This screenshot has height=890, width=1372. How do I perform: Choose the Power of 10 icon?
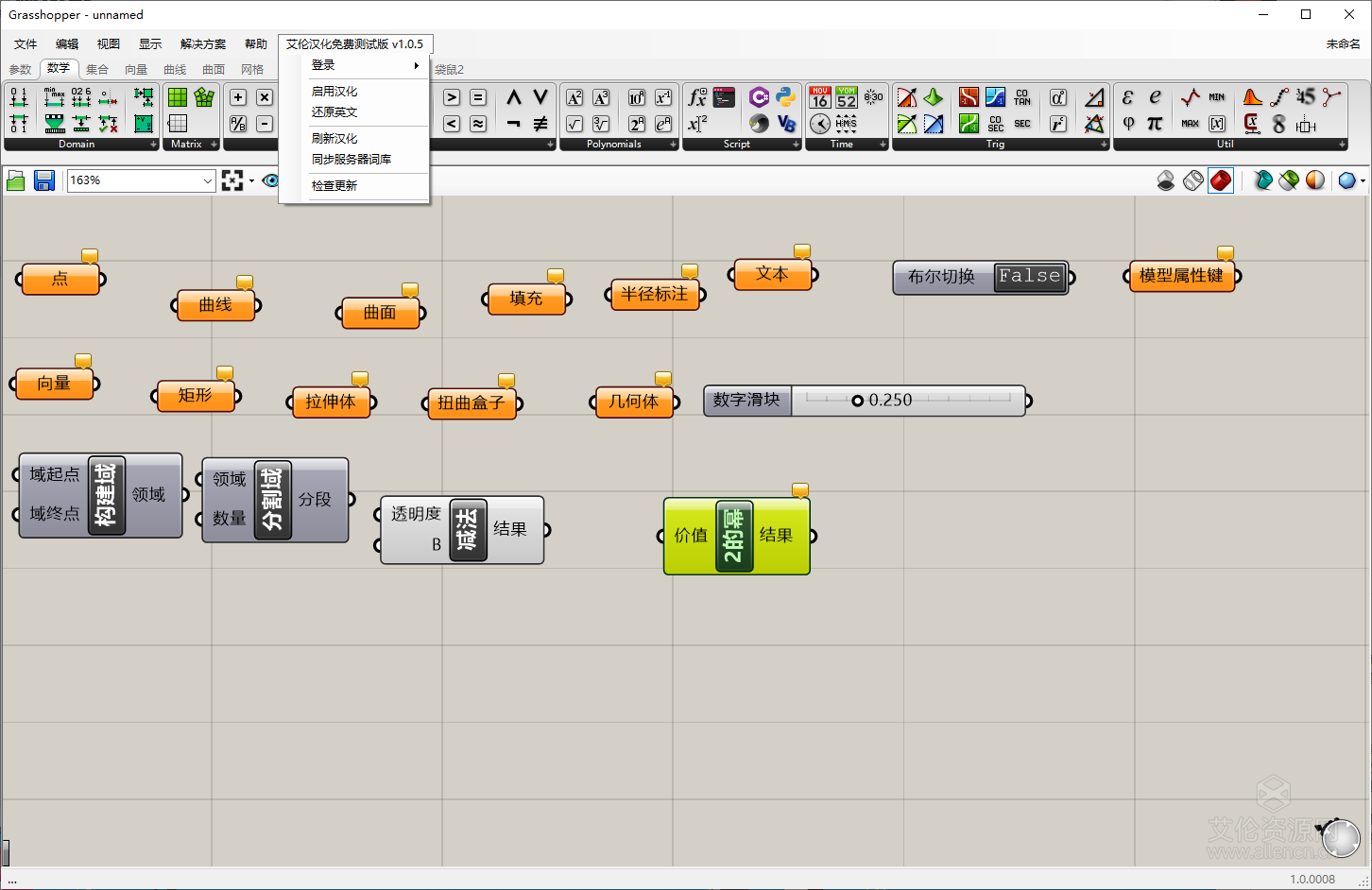click(x=636, y=97)
